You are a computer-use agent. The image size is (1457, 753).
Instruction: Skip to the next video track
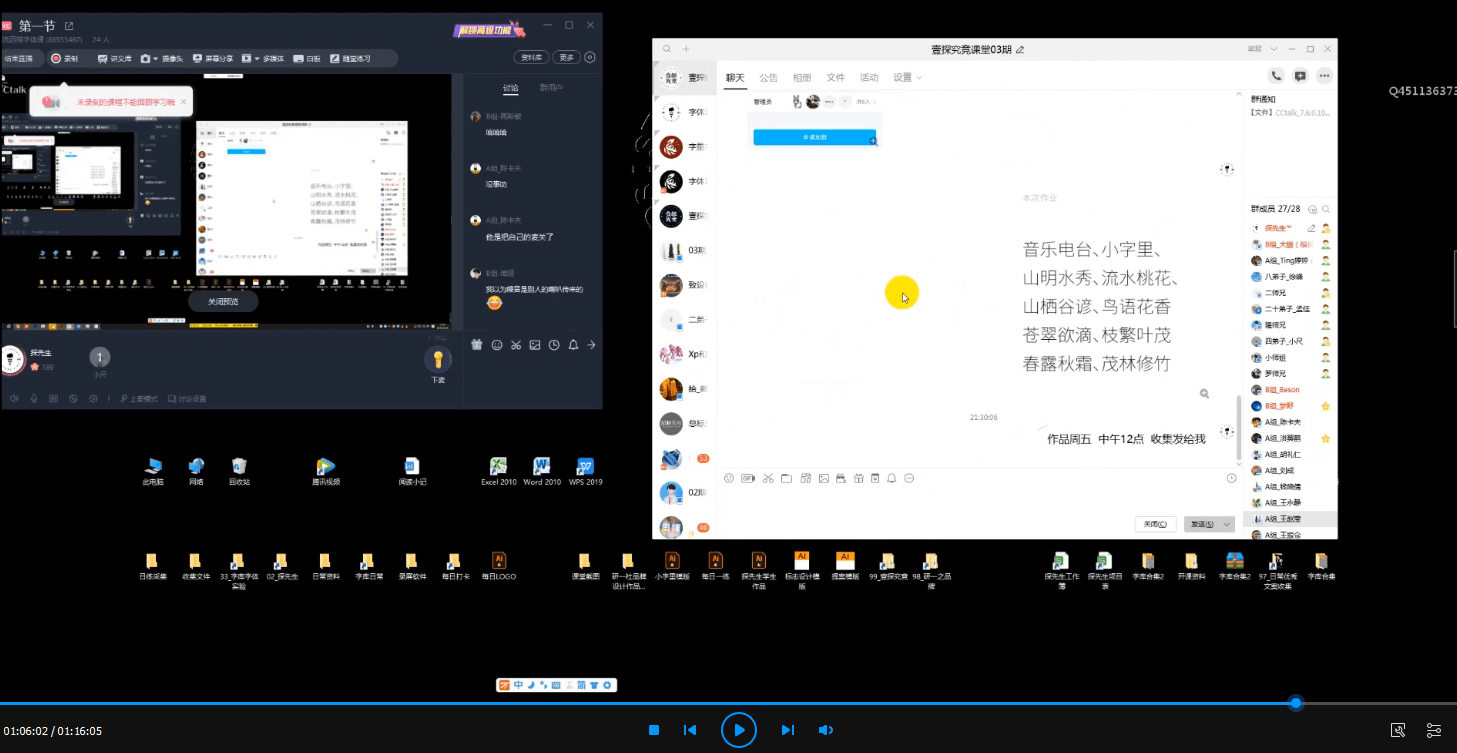click(x=787, y=730)
